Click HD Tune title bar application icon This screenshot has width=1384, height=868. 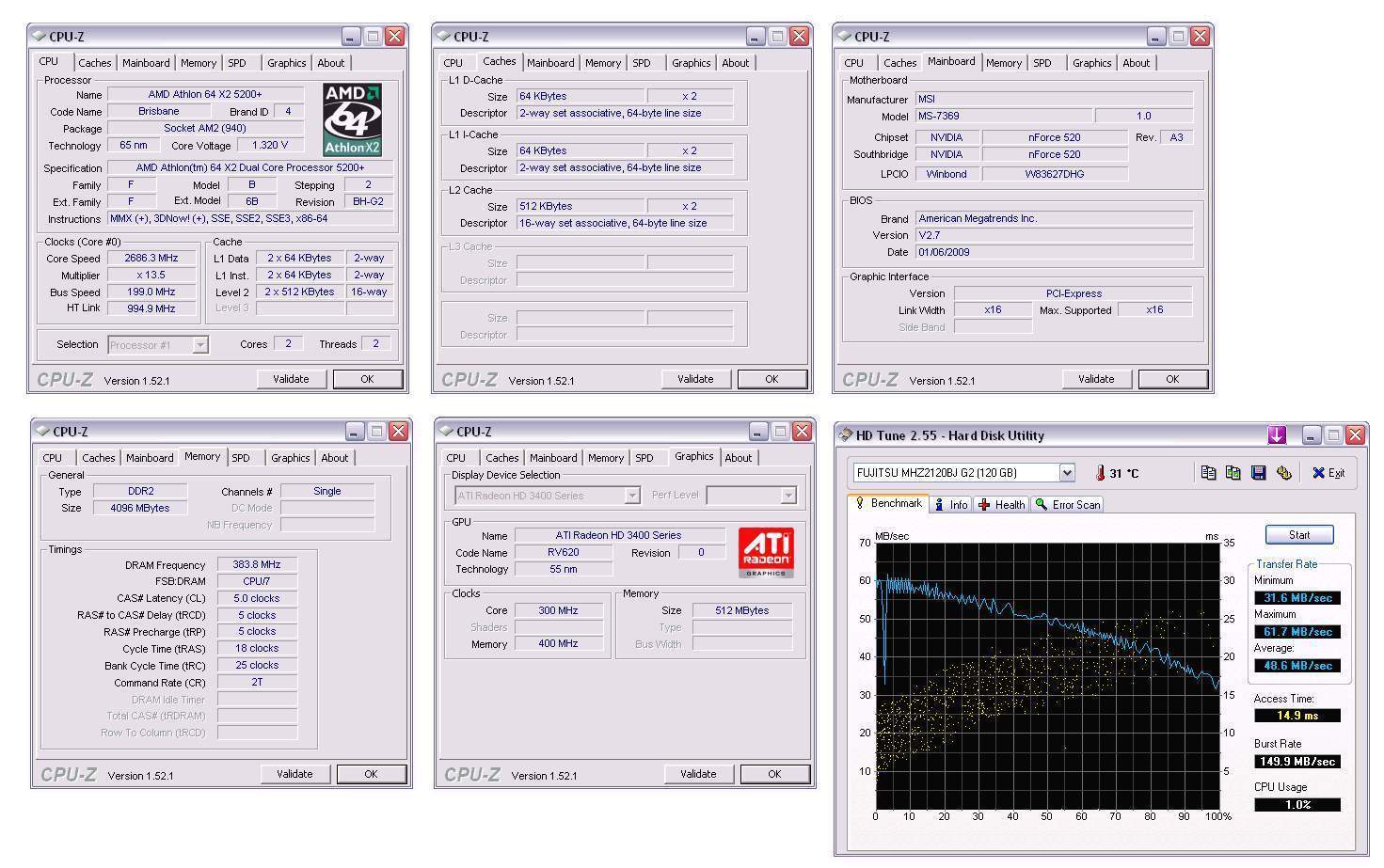point(845,434)
